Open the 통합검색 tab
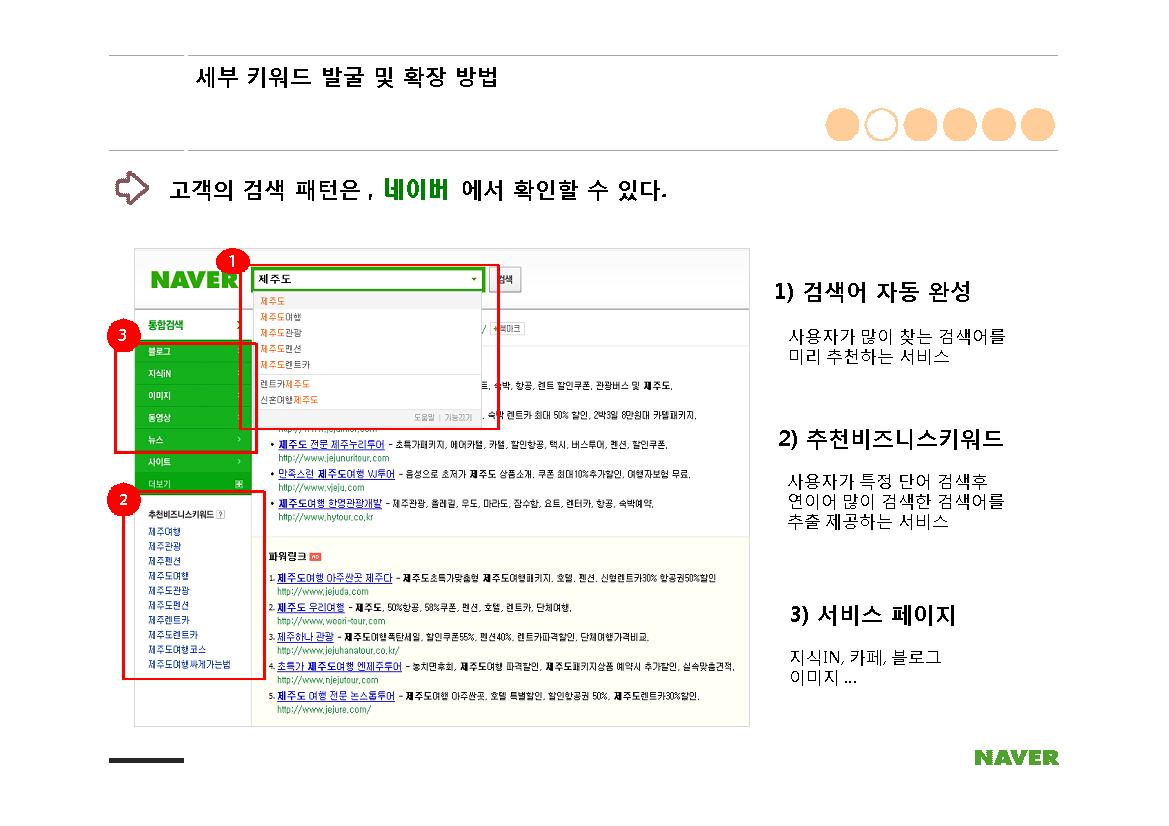The height and width of the screenshot is (826, 1169). pos(166,324)
